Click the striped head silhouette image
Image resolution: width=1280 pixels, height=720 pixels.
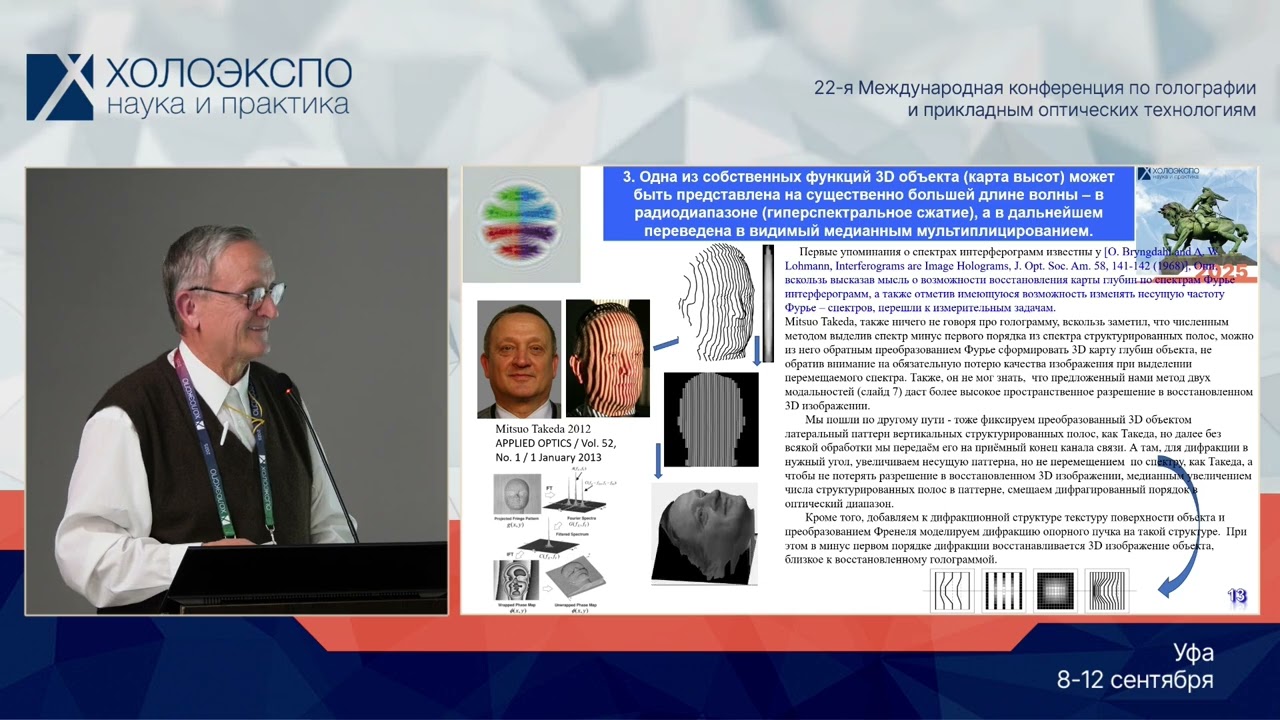(x=711, y=419)
